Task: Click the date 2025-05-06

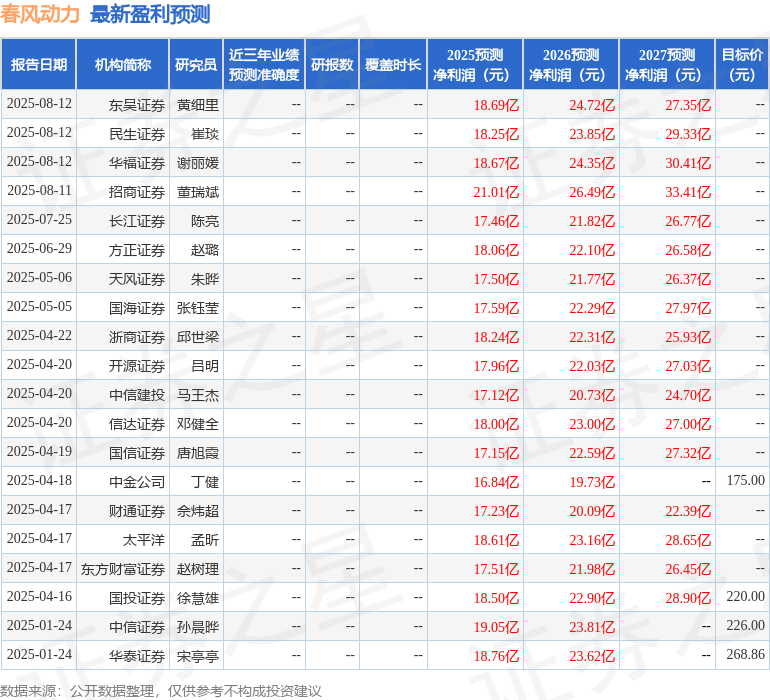Action: [39, 278]
